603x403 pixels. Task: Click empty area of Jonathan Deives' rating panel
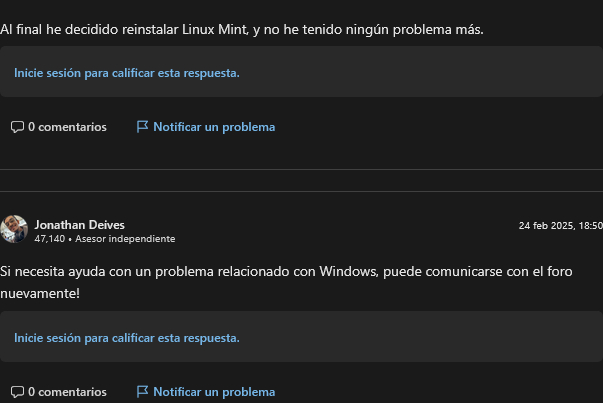click(x=420, y=338)
